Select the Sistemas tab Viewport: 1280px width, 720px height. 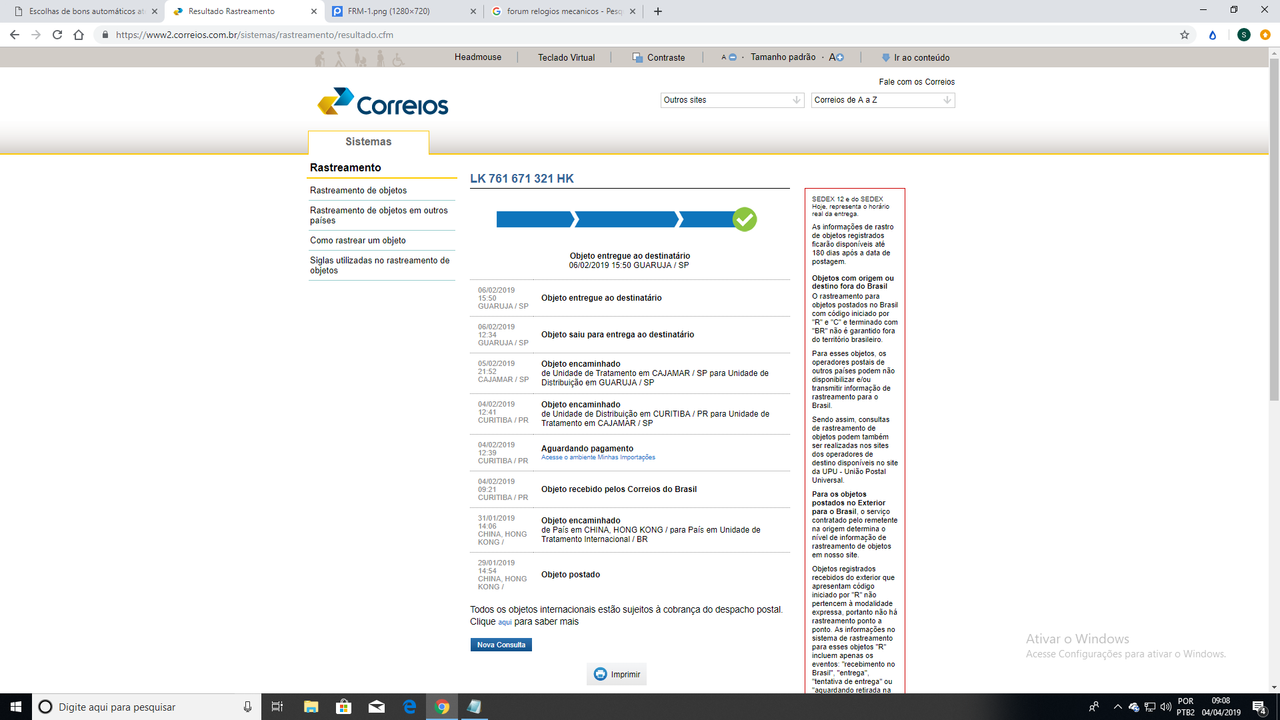click(x=368, y=142)
